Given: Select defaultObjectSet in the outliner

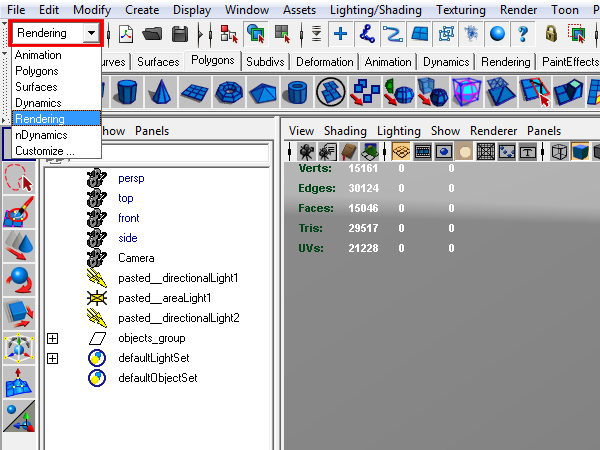Looking at the screenshot, I should [x=158, y=378].
